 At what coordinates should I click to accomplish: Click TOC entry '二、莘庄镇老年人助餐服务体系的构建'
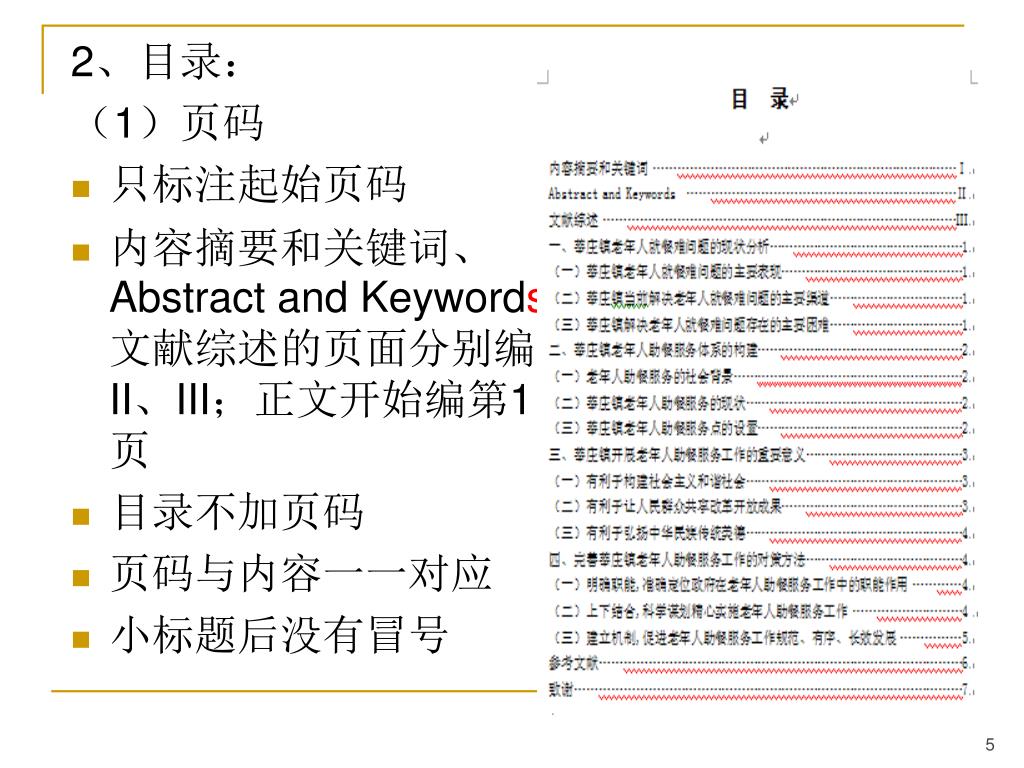coord(653,351)
